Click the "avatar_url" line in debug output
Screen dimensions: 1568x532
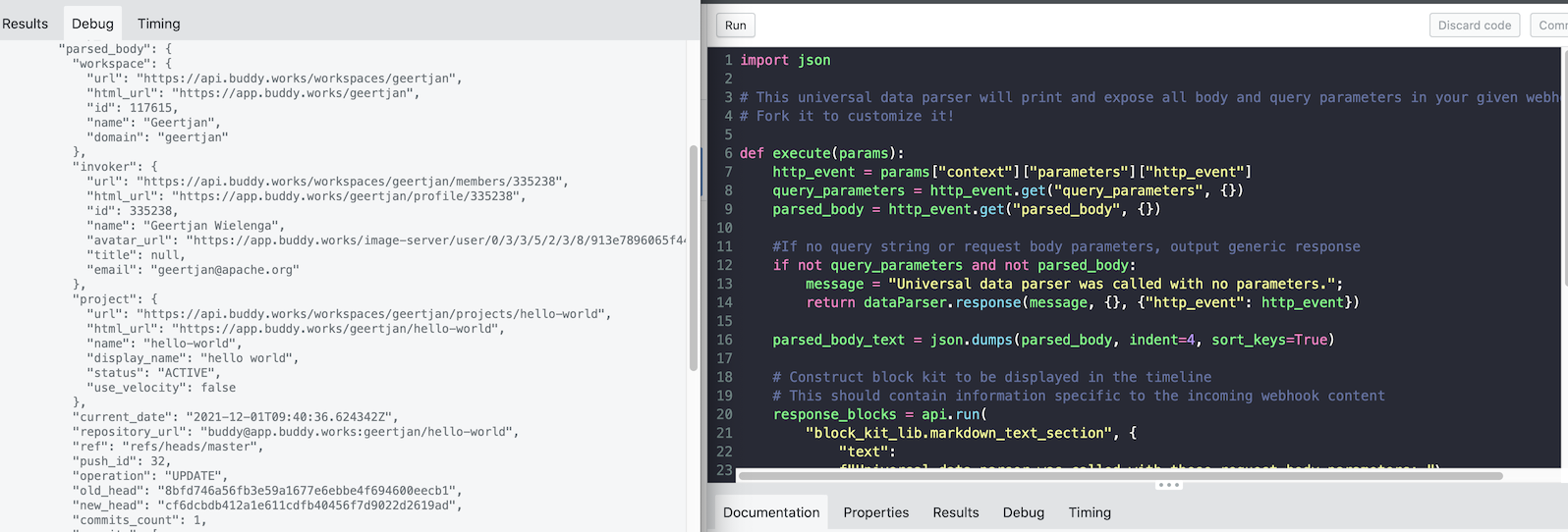coord(386,240)
